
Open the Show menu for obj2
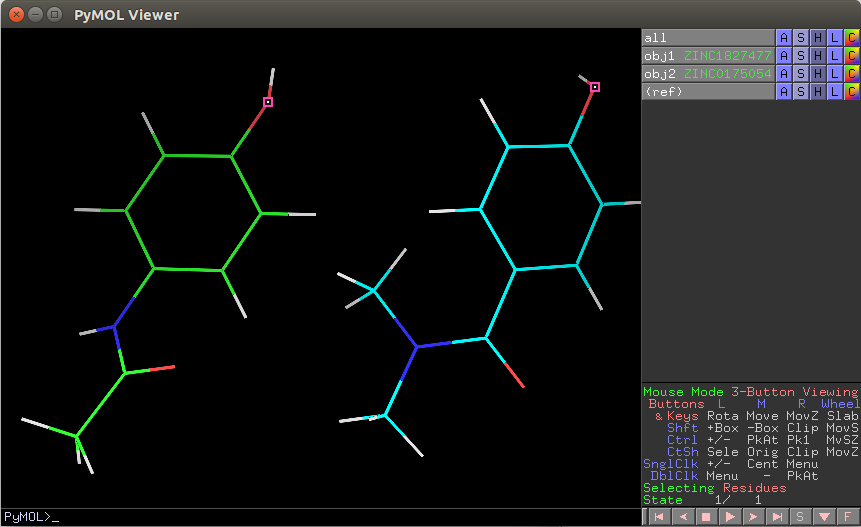[801, 74]
